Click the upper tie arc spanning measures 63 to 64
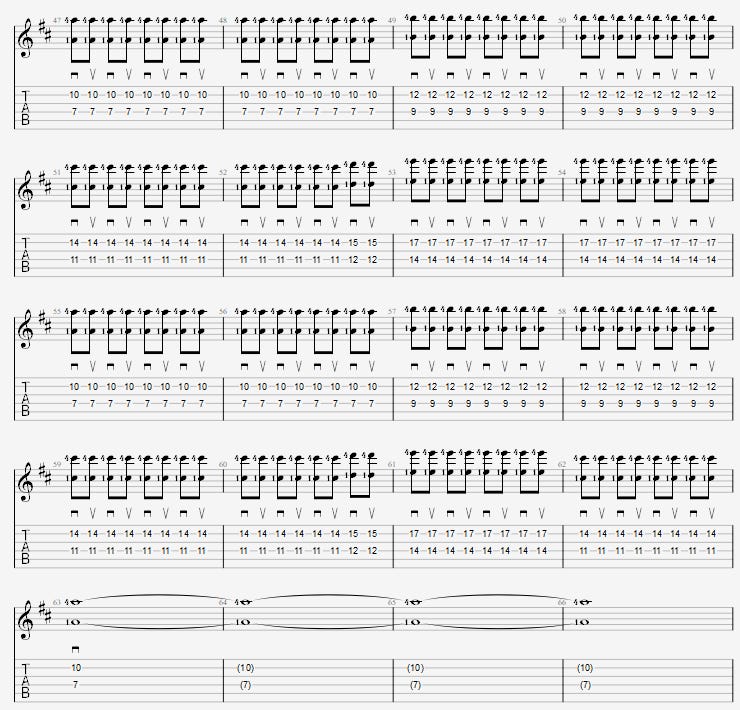740x710 pixels. pos(152,596)
